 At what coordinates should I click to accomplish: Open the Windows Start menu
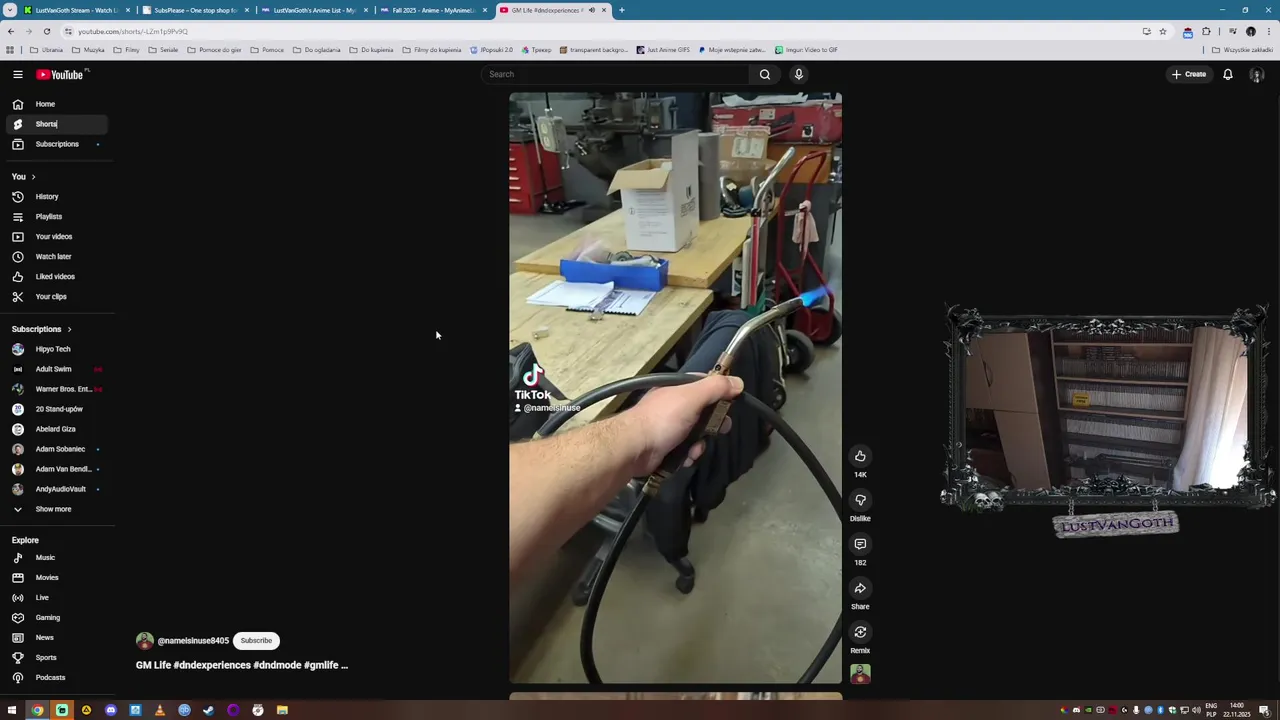coord(12,710)
